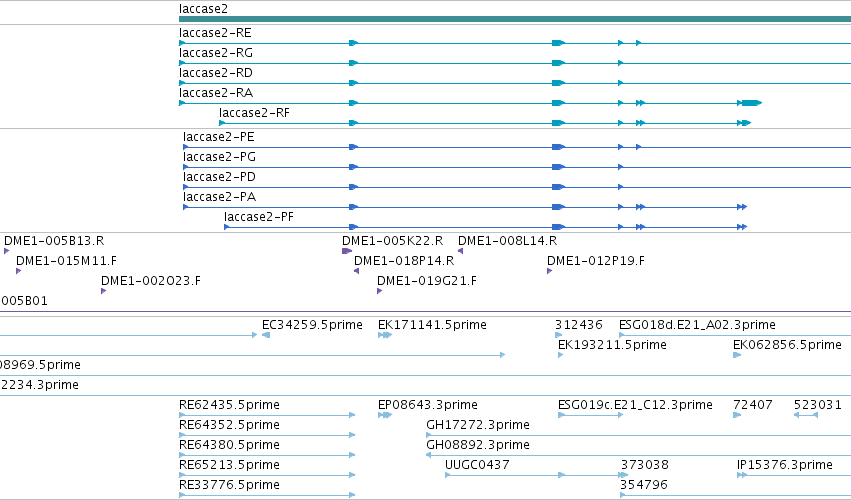851x500 pixels.
Task: Select EST UUGC0437
Action: pyautogui.click(x=477, y=465)
